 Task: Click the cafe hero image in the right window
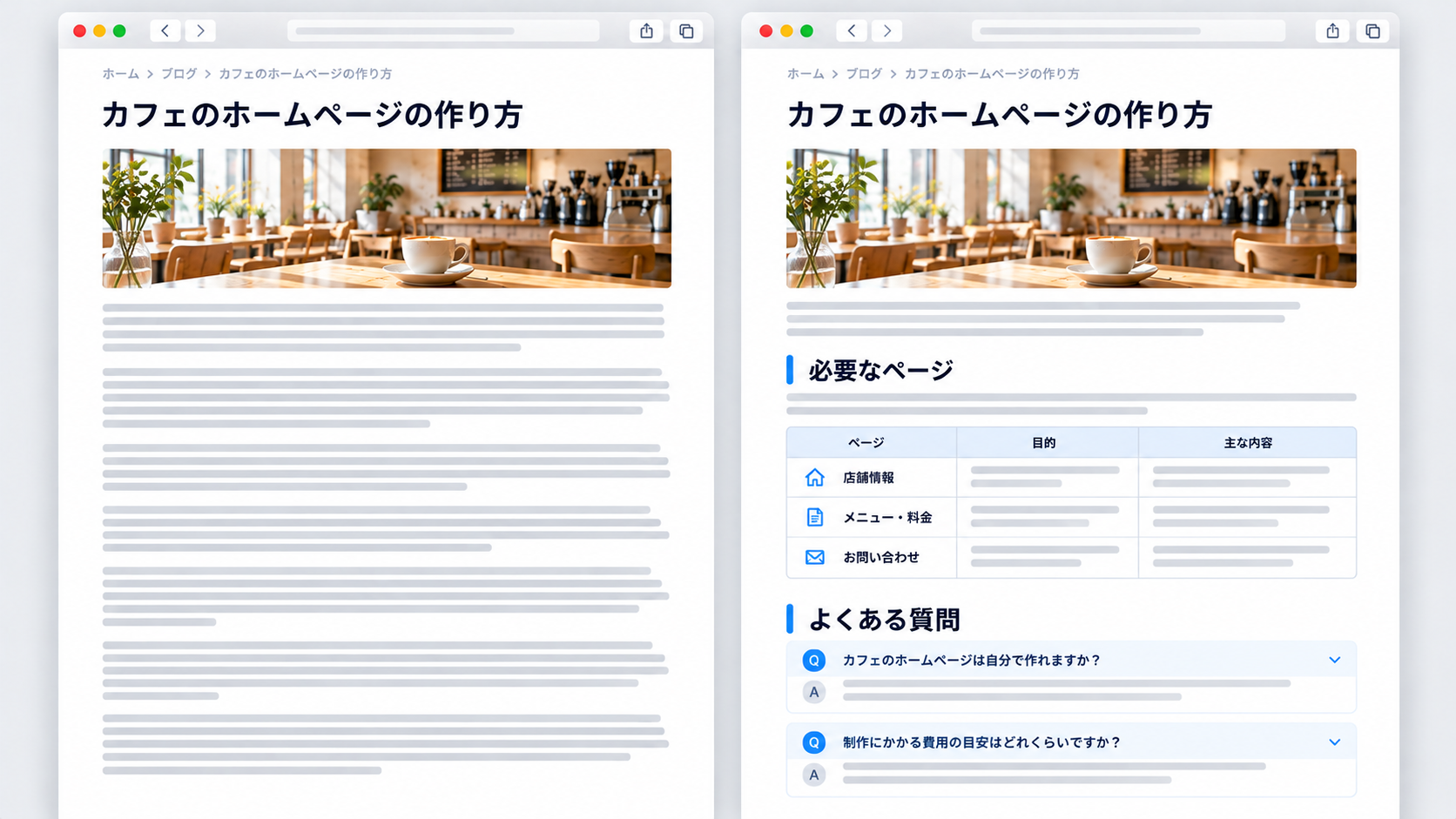coord(1071,218)
